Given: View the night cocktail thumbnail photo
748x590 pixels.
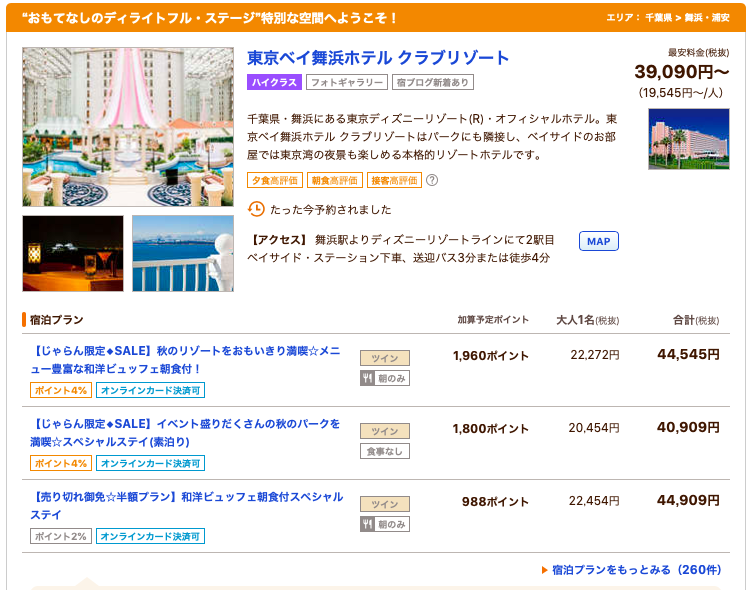Looking at the screenshot, I should point(73,253).
